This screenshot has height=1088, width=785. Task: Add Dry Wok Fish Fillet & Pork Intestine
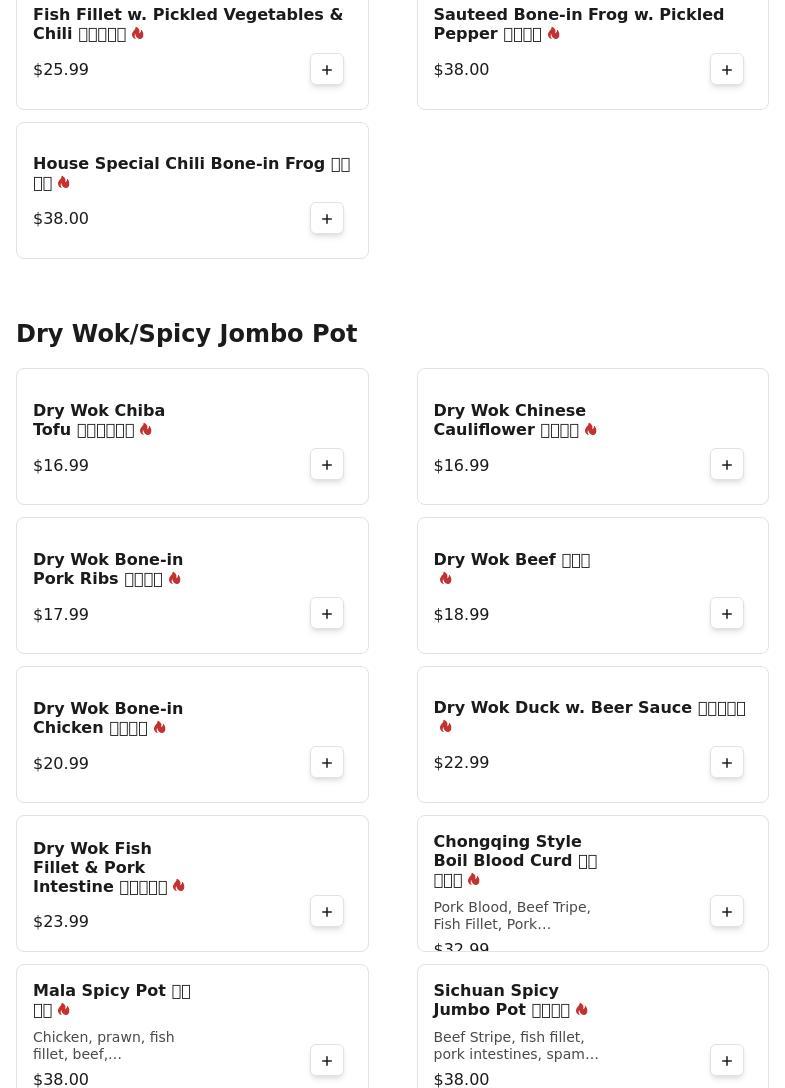tap(327, 912)
